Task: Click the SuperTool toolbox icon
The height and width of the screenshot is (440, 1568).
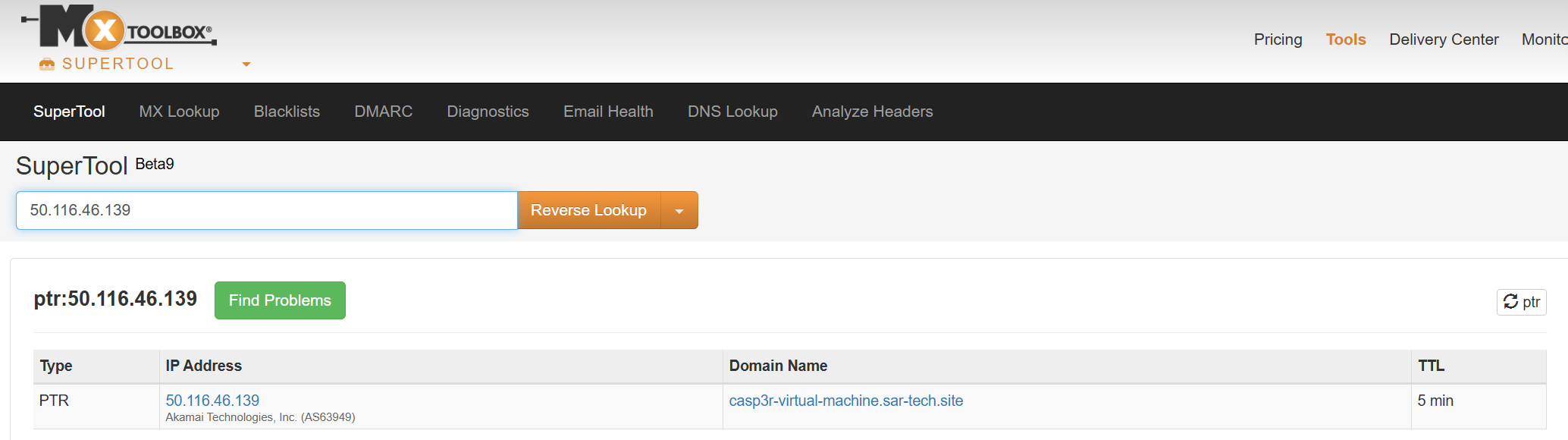Action: (47, 64)
